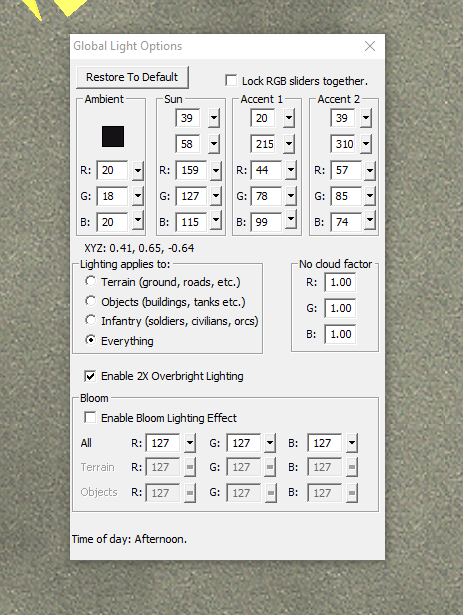Open Sun G value dropdown arrow
Image resolution: width=463 pixels, height=615 pixels.
click(x=216, y=196)
